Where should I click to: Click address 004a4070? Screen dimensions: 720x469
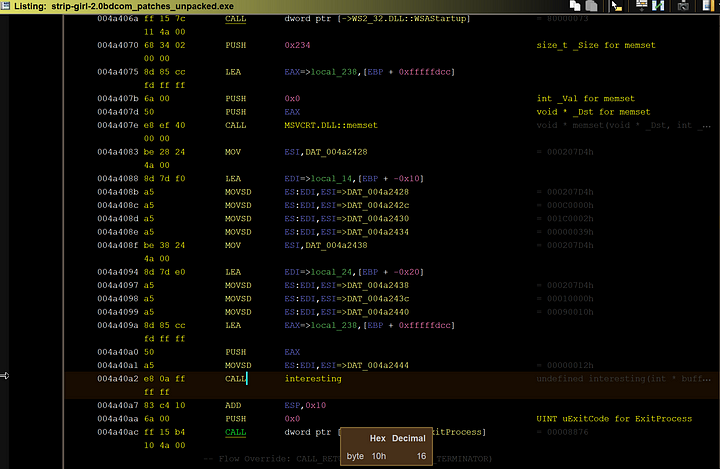tap(118, 45)
